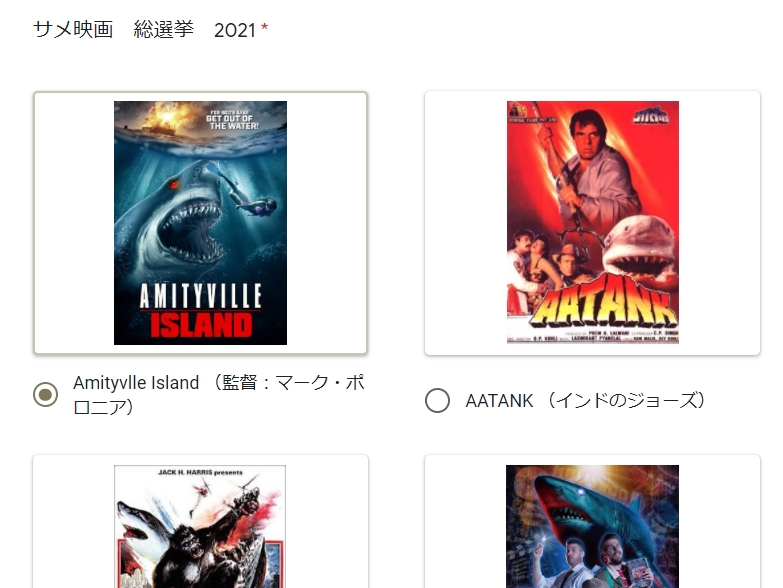Image resolution: width=783 pixels, height=588 pixels.
Task: Open the Jack H. Harris presents poster
Action: tap(200, 526)
